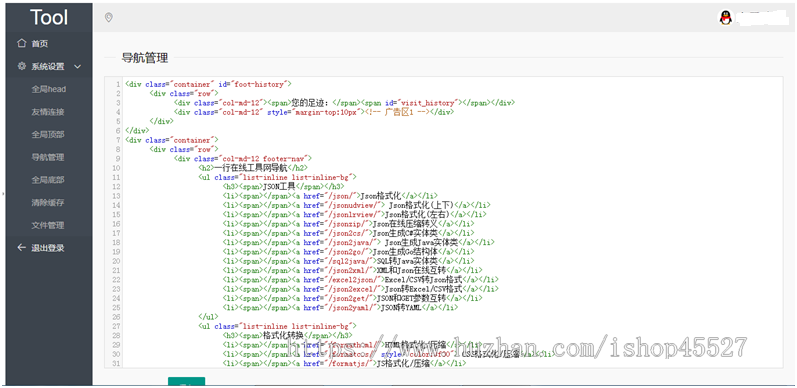Click the line with href="/json/"
The image size is (797, 388).
330,196
